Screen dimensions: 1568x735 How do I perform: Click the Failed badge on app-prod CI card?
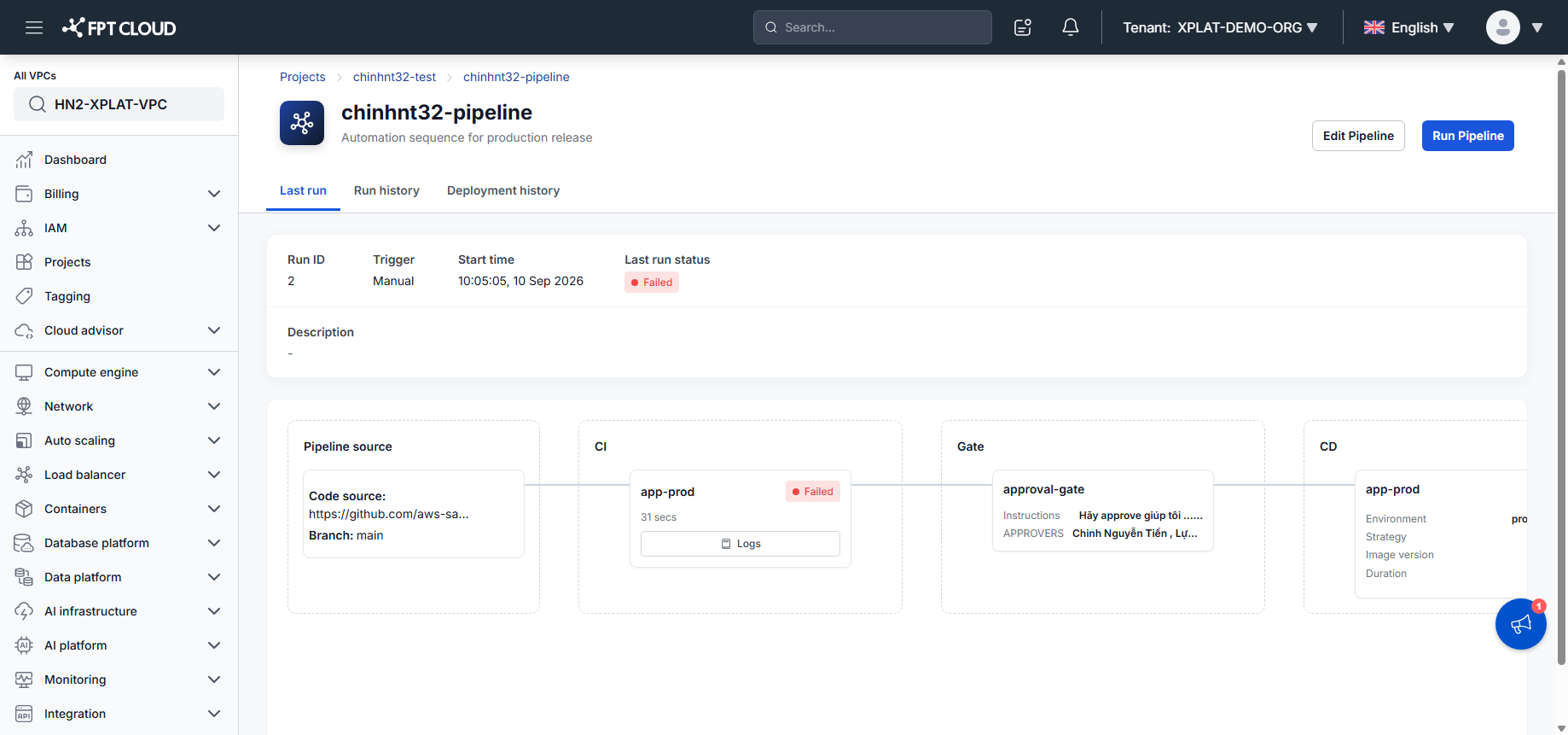coord(813,492)
